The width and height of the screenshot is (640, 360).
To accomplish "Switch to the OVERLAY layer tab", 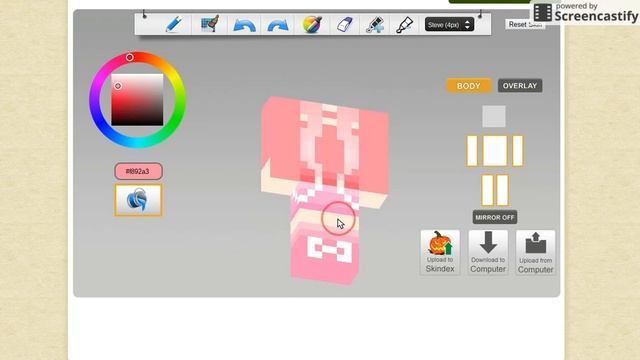I will point(520,86).
